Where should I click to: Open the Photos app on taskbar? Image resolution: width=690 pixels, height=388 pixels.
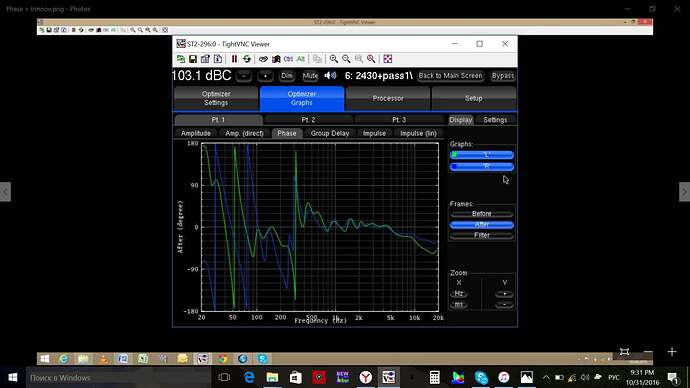(527, 377)
